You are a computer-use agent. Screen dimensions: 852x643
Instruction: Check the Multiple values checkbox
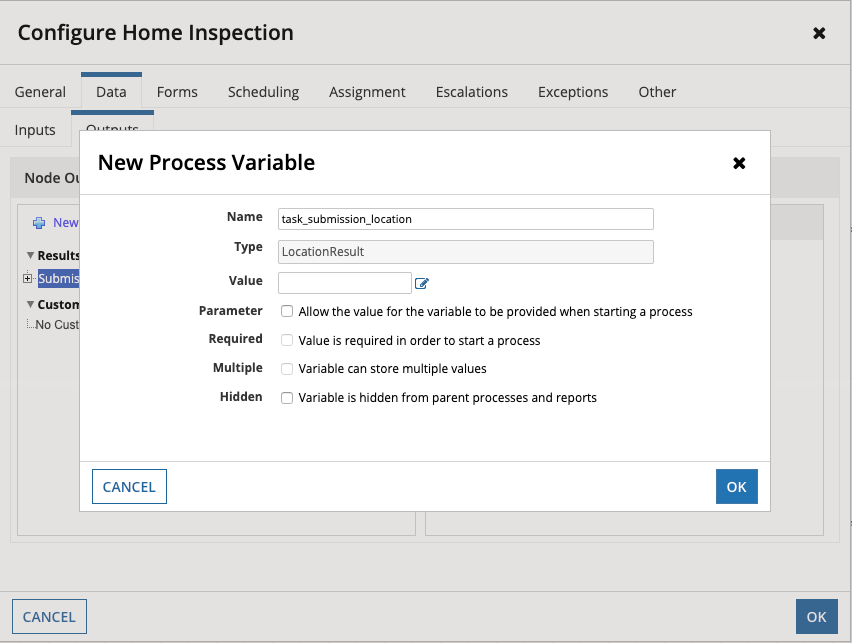pyautogui.click(x=287, y=369)
